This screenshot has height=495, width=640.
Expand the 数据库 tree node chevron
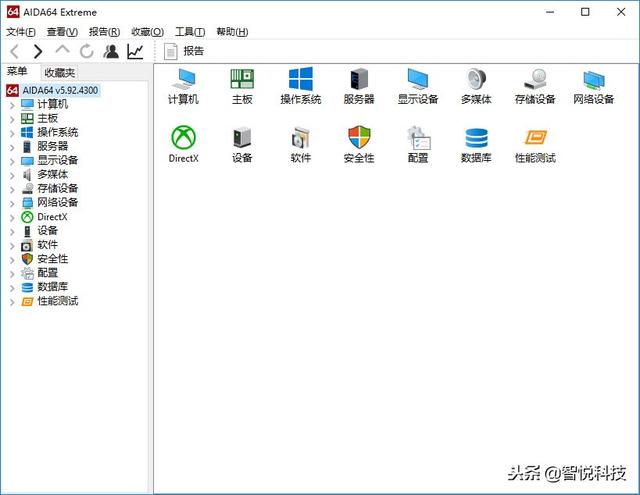[12, 288]
